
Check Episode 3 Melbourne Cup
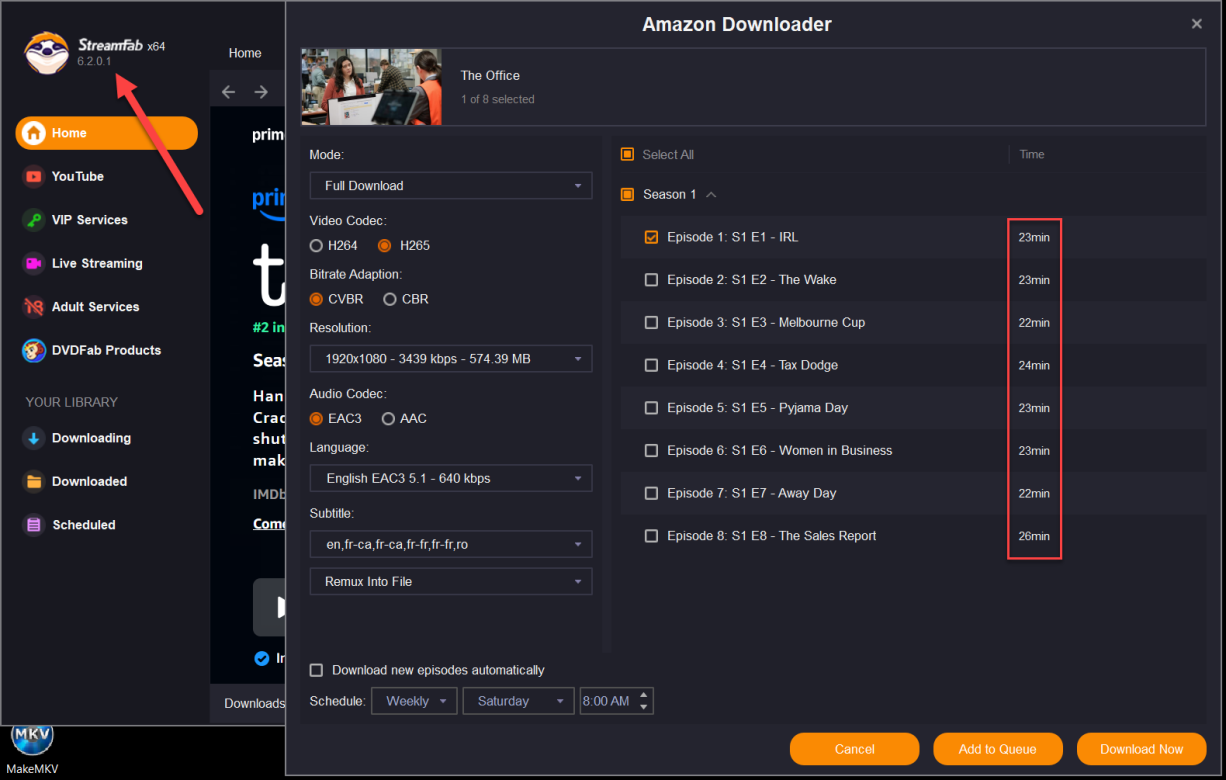[x=651, y=322]
